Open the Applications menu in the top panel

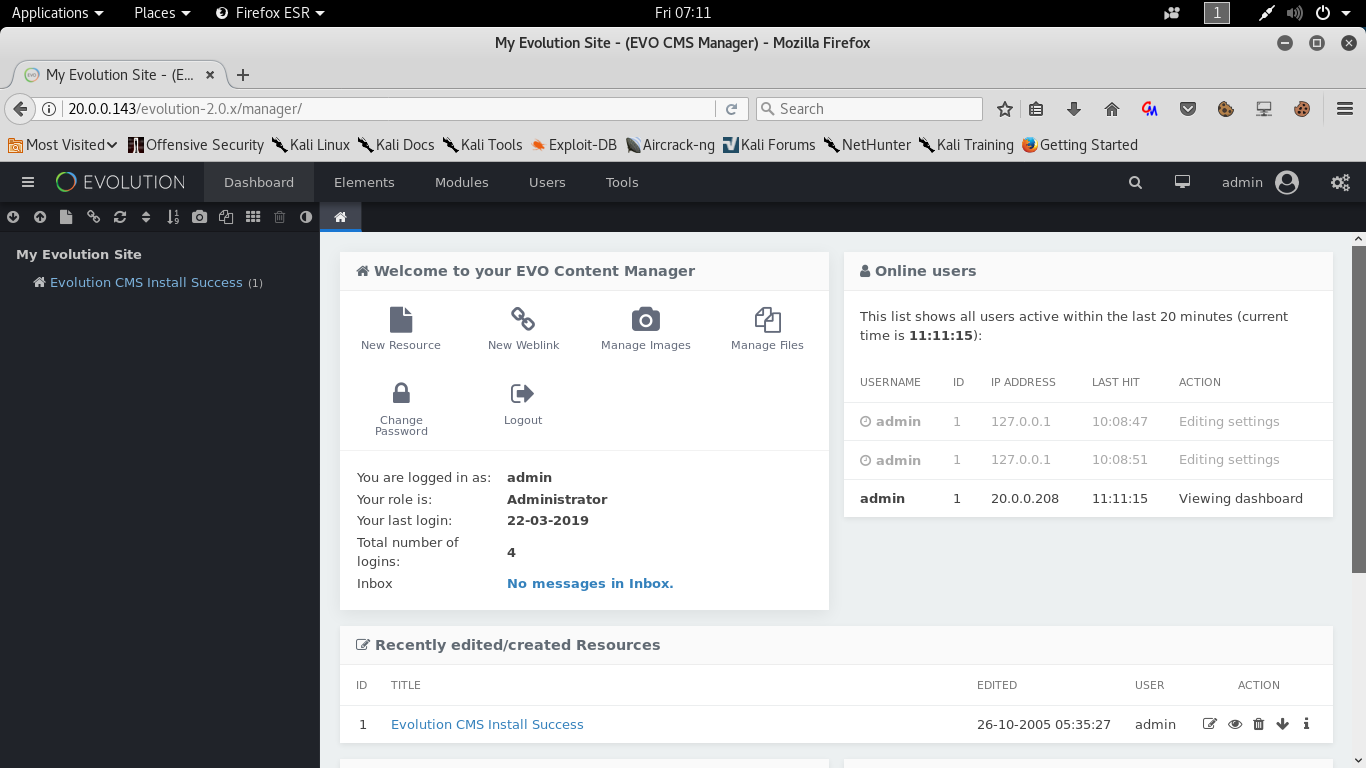57,13
